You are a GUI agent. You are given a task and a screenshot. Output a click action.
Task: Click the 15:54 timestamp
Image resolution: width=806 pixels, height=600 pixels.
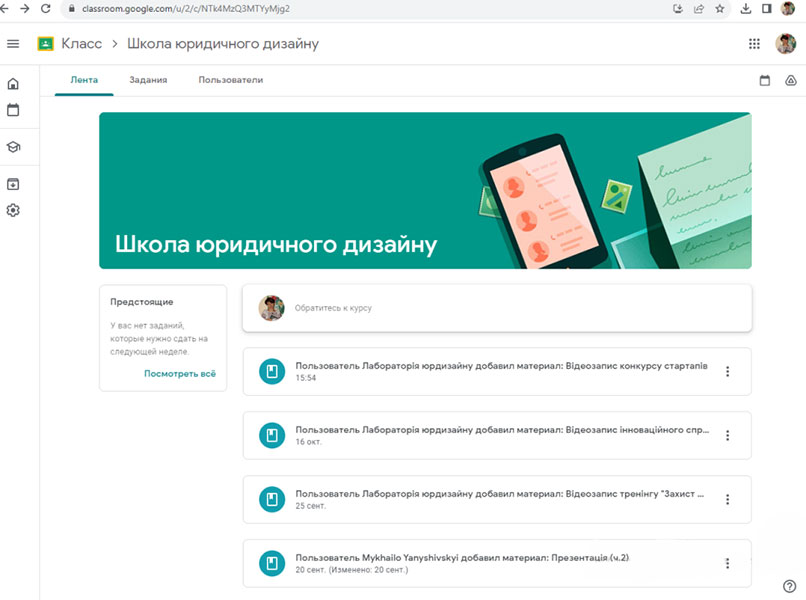[306, 378]
